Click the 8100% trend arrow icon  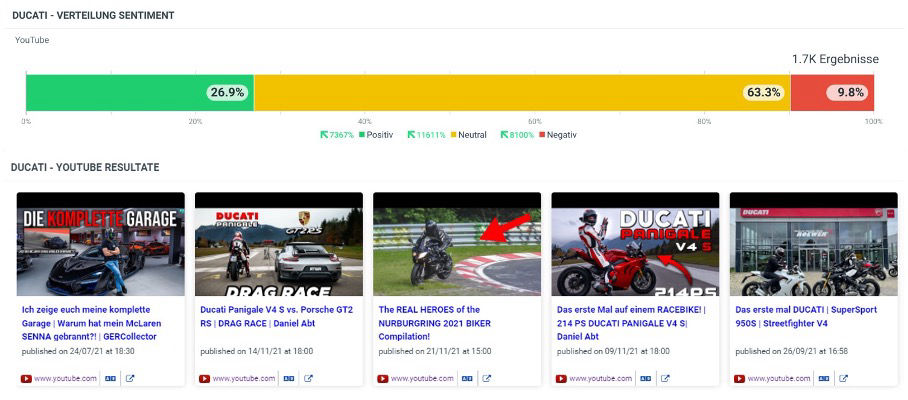(x=504, y=135)
